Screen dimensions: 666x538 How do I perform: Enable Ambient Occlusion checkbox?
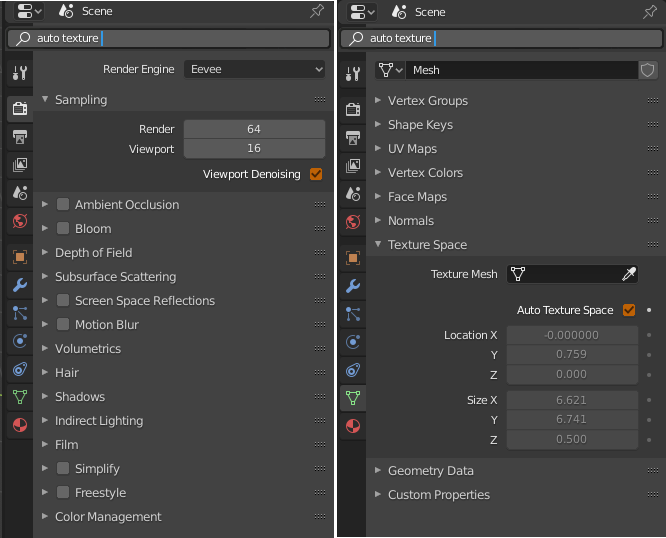pos(63,204)
